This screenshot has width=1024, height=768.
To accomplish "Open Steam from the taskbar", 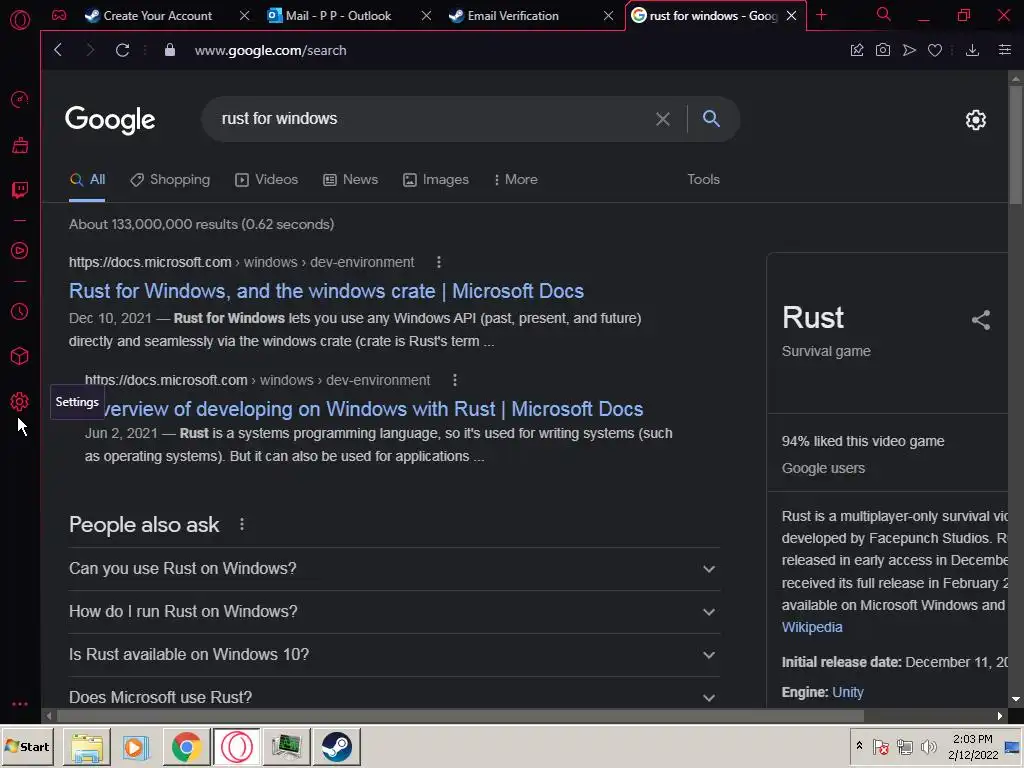I will [x=337, y=746].
